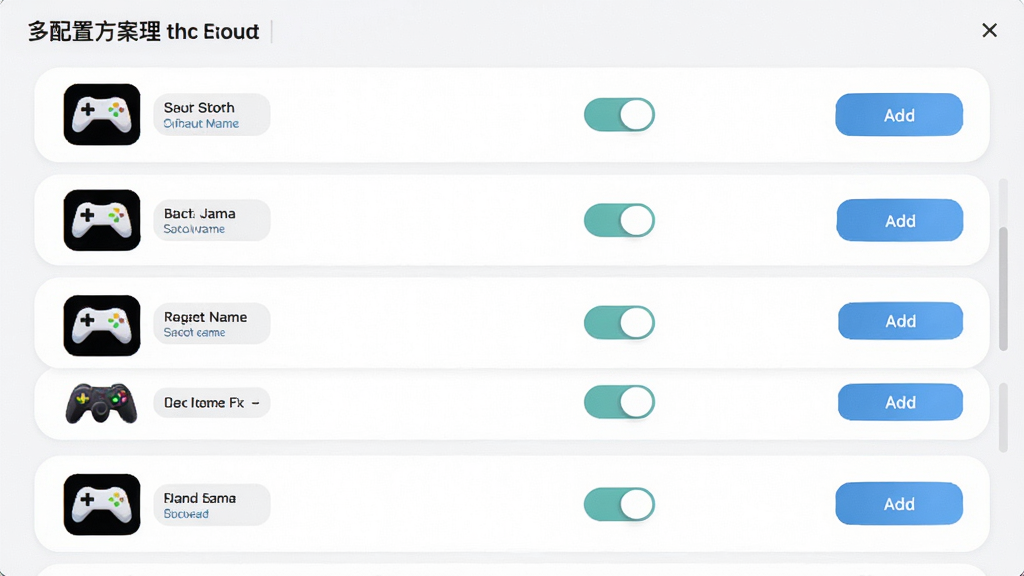1024x576 pixels.
Task: Close the dialog with the X icon
Action: tap(989, 30)
